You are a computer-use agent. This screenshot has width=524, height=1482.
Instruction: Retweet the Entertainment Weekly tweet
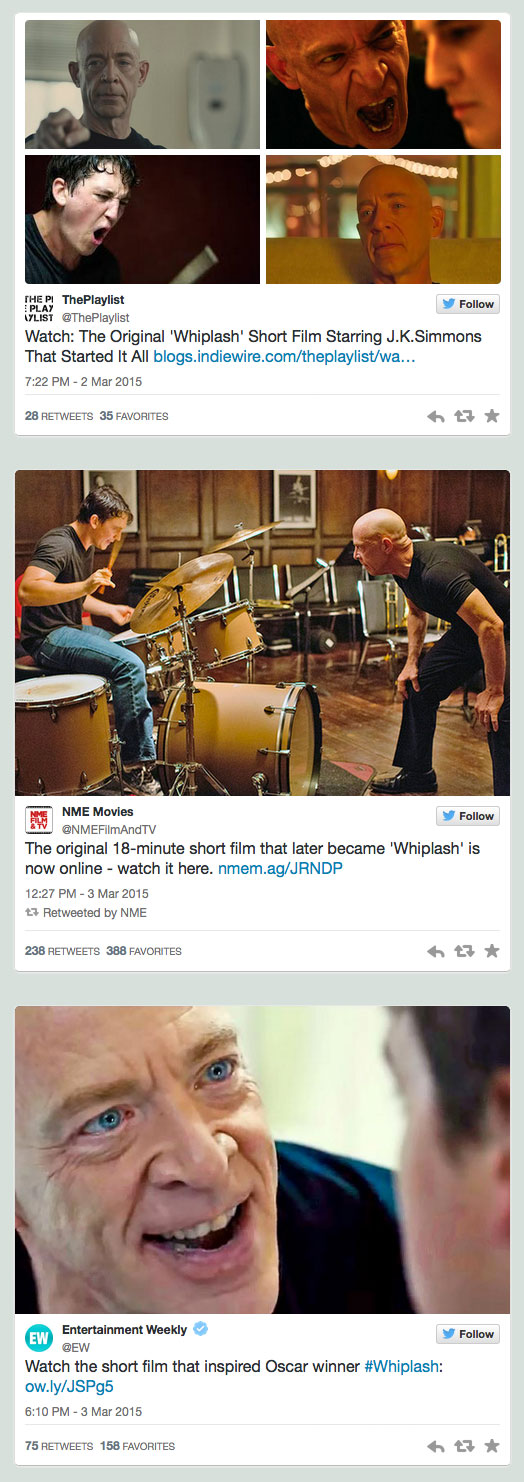[464, 1446]
